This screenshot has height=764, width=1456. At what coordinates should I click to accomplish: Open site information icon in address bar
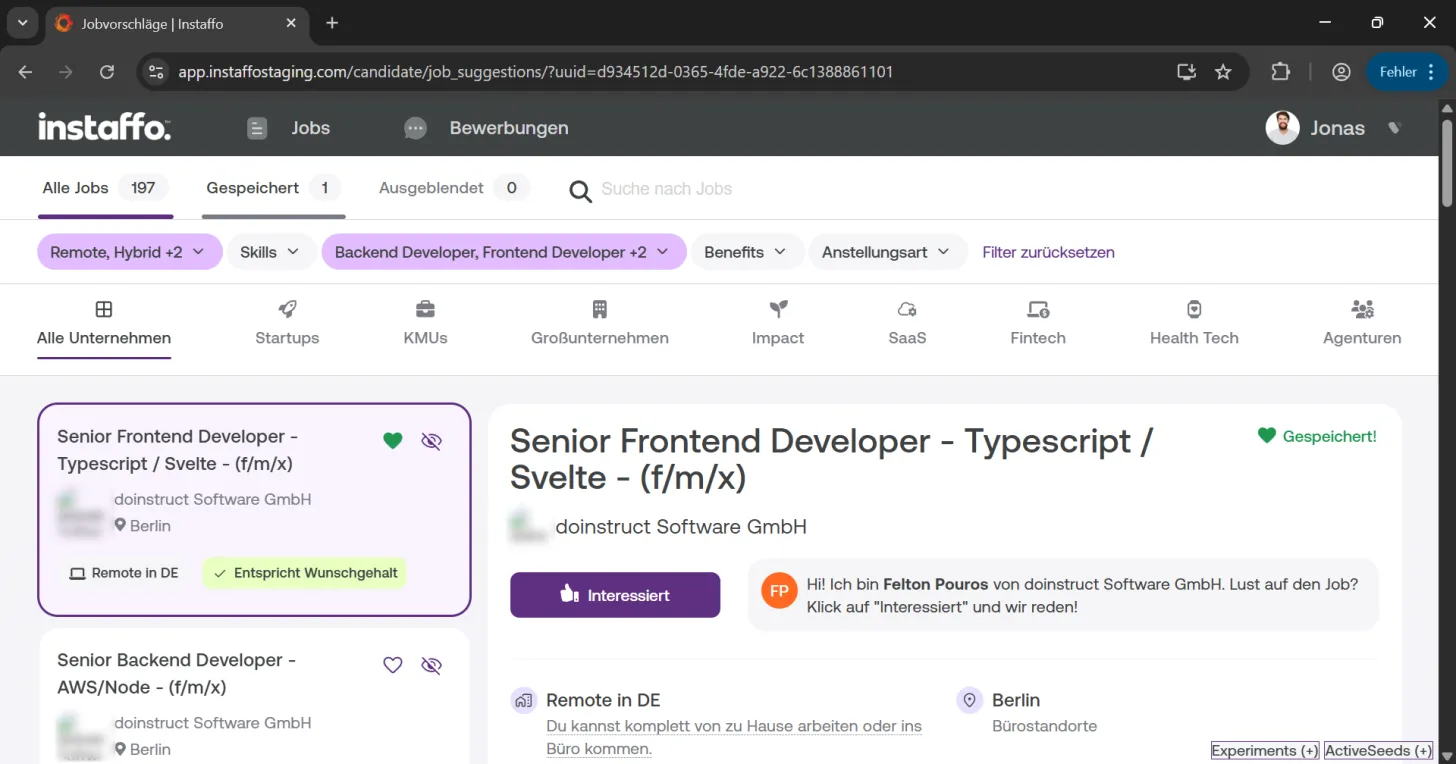point(155,72)
